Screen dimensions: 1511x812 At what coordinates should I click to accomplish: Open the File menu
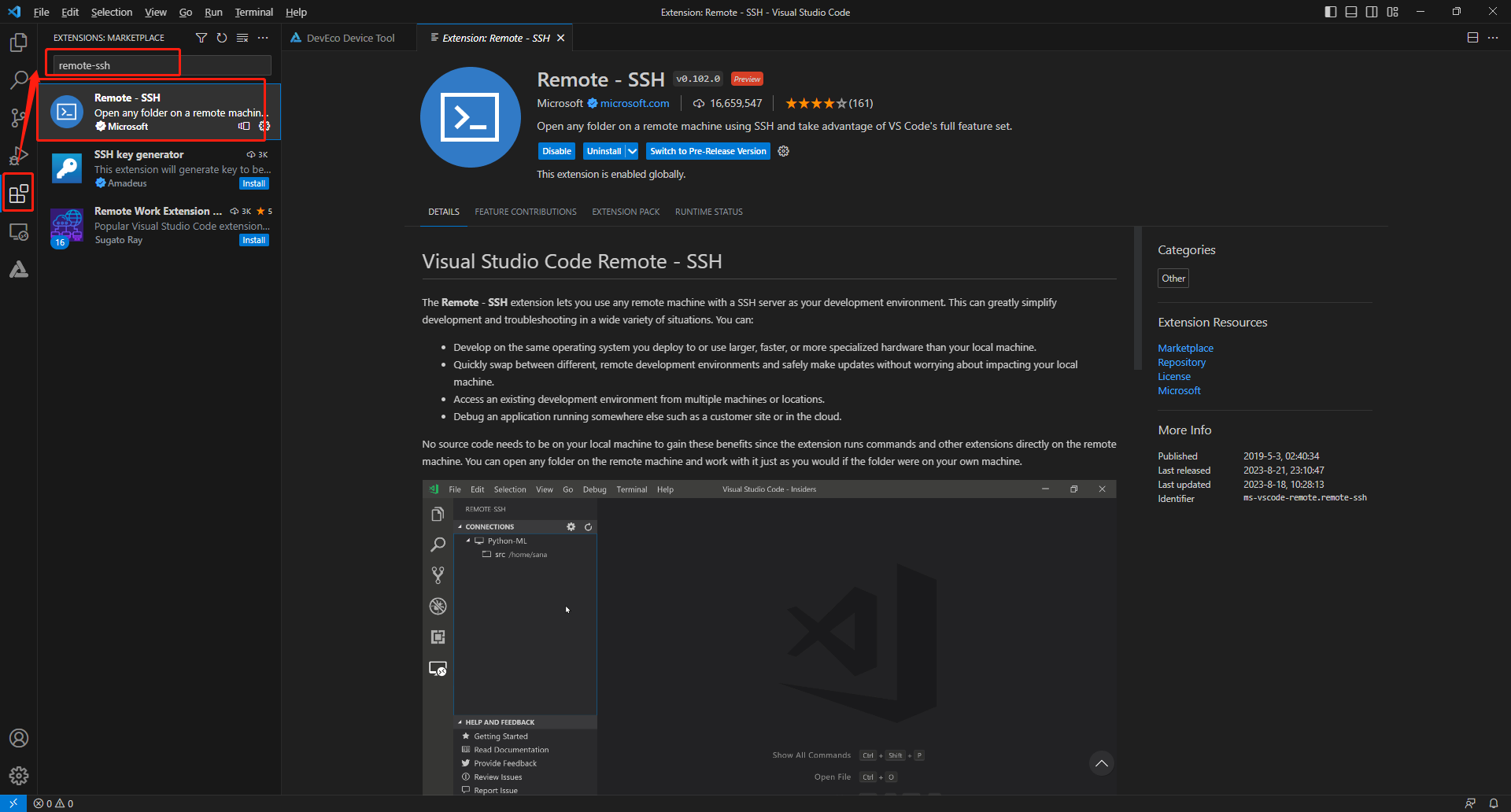(42, 12)
